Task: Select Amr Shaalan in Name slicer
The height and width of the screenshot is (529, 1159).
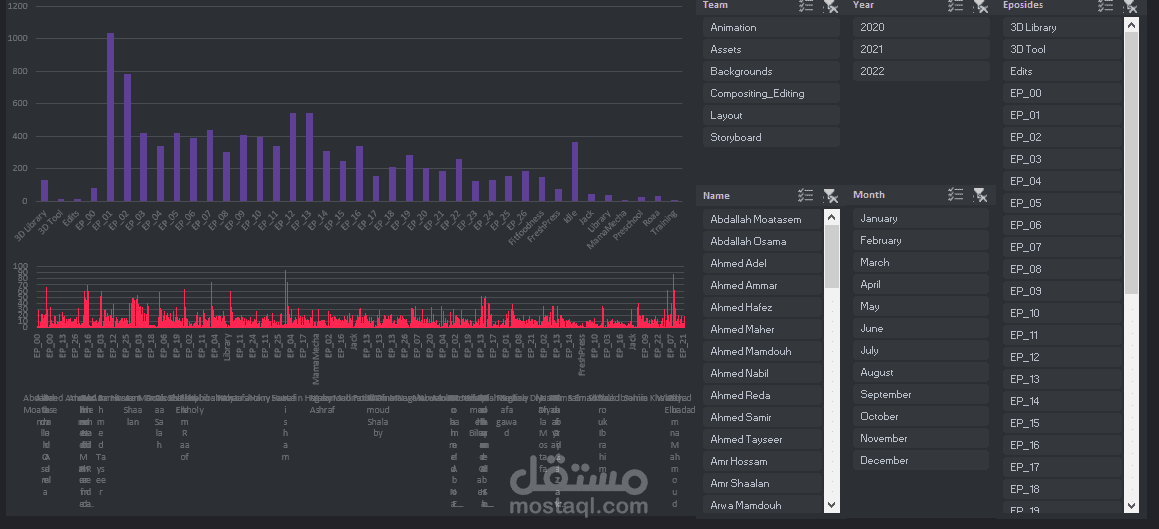Action: click(762, 483)
